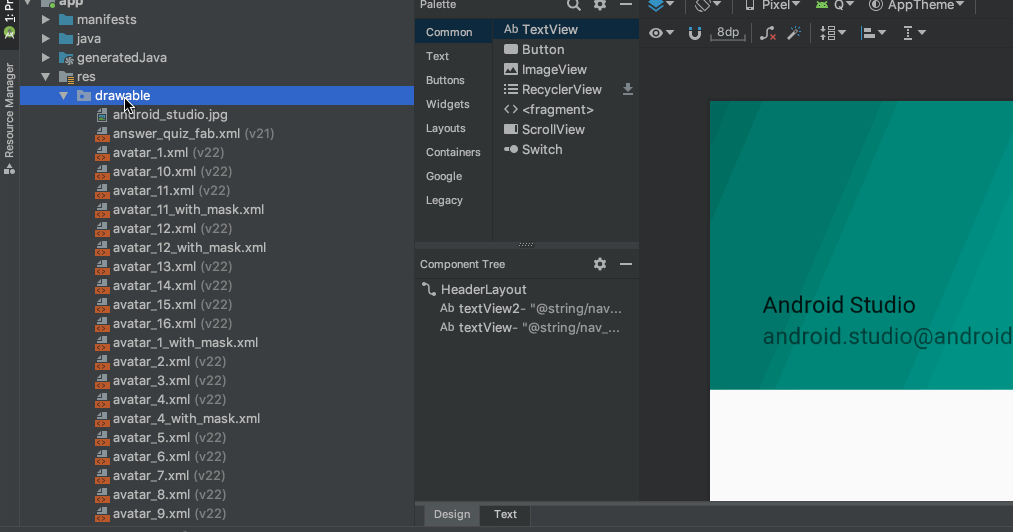Select the generatedJava folder icon
The image size is (1013, 532).
pos(66,58)
